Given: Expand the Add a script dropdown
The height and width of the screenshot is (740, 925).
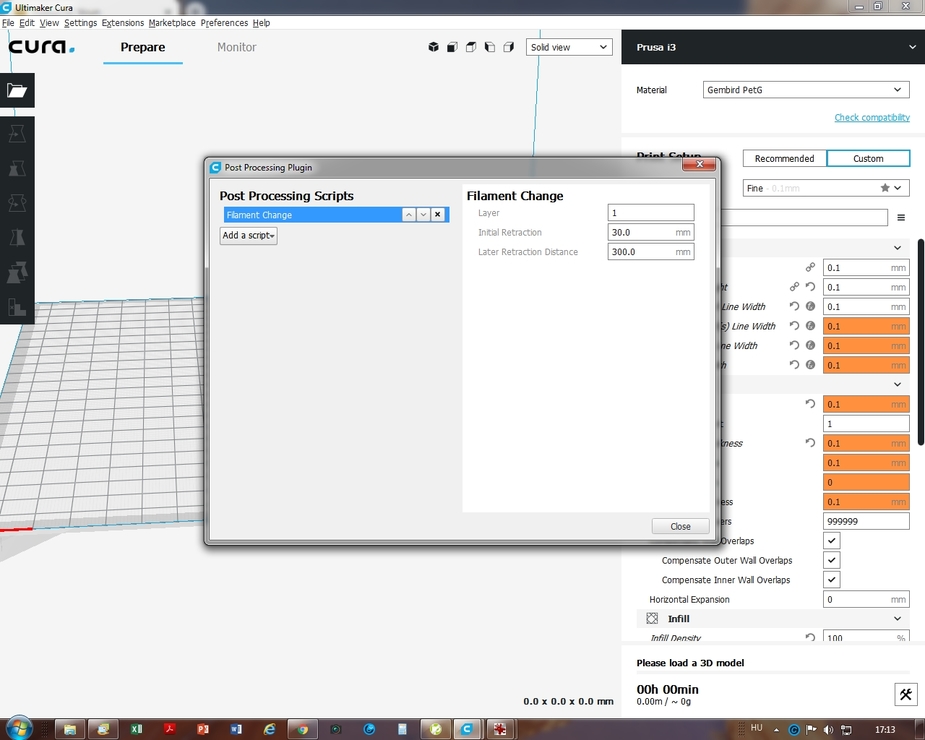Looking at the screenshot, I should [248, 236].
